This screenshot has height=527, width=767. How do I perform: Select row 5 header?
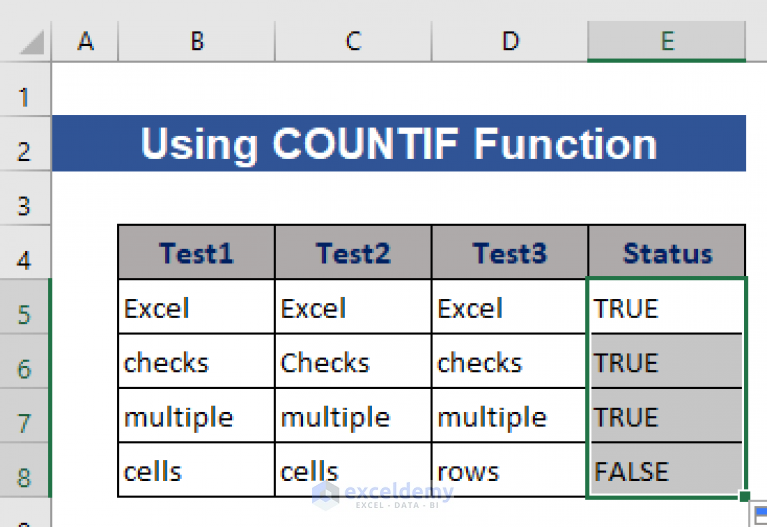[x=25, y=307]
